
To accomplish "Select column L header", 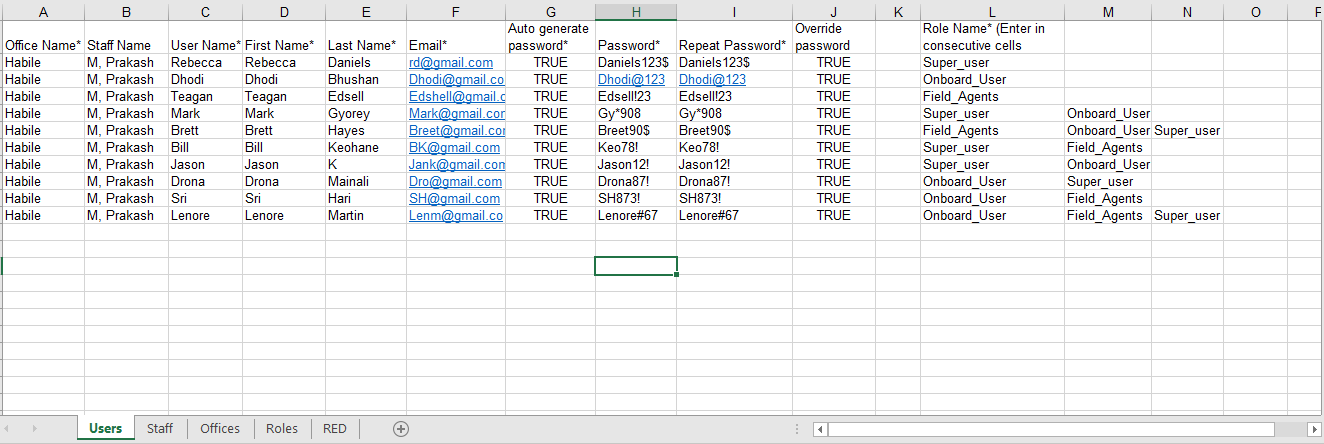I will tap(992, 12).
